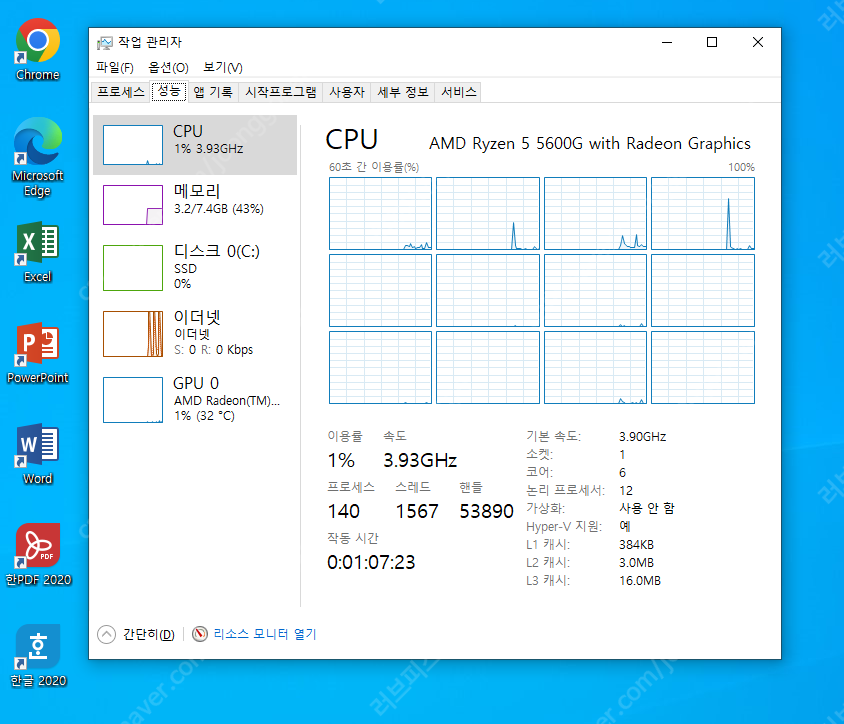Switch to 세부 정보 tab
The image size is (844, 724).
(403, 92)
